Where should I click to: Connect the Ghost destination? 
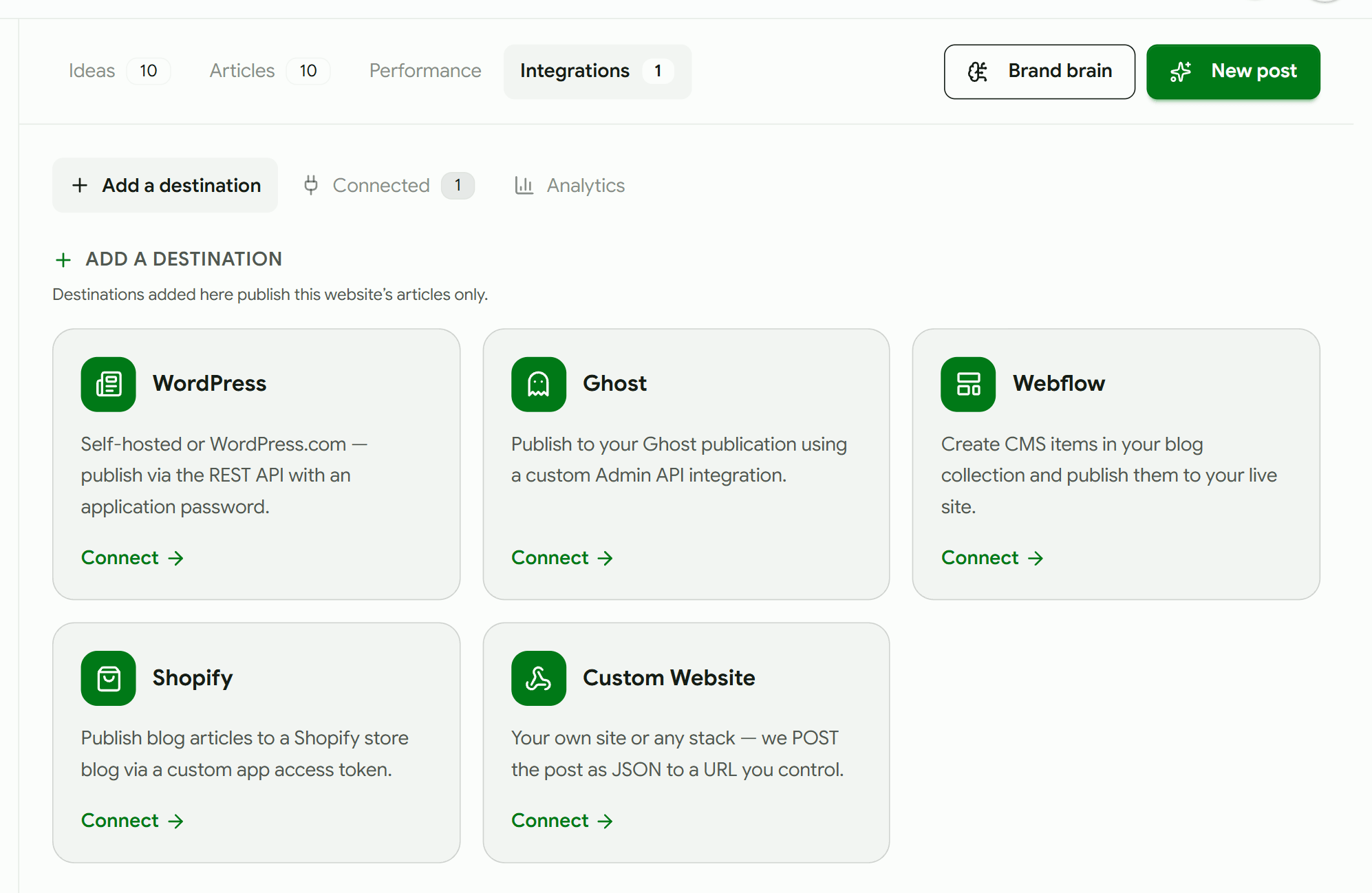(562, 558)
